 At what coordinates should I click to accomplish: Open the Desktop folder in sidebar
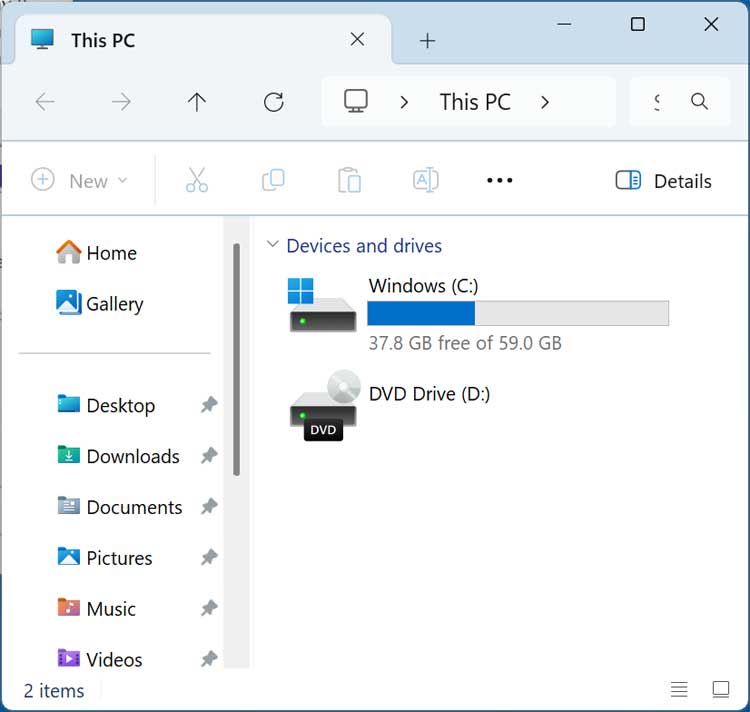(x=106, y=405)
